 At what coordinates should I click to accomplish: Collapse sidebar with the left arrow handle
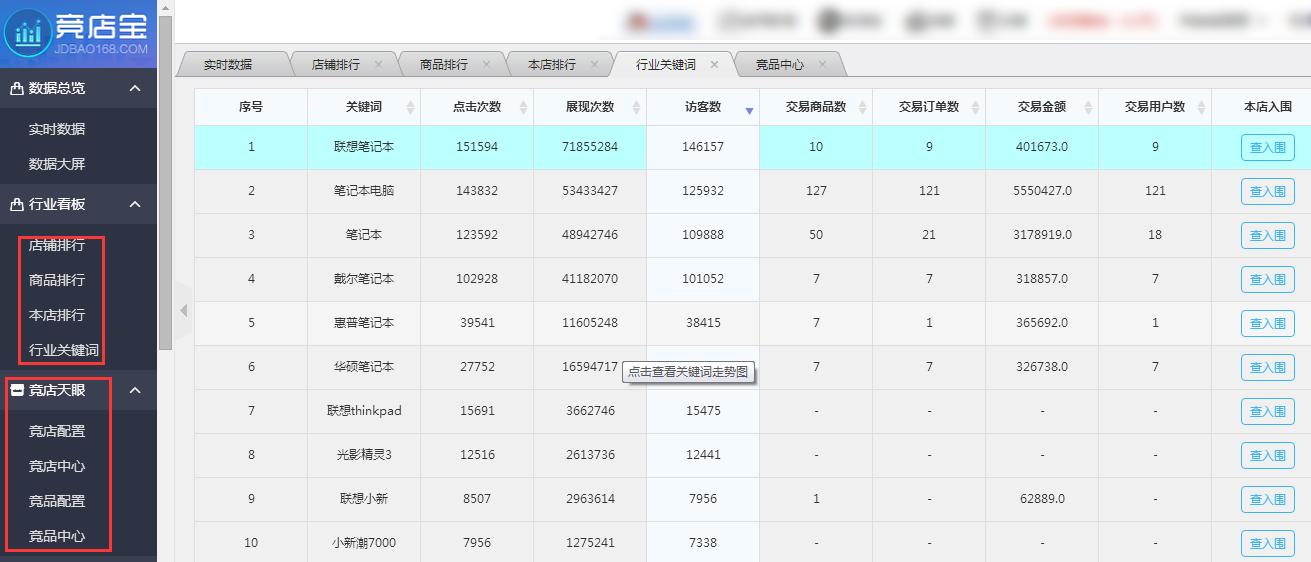tap(183, 312)
